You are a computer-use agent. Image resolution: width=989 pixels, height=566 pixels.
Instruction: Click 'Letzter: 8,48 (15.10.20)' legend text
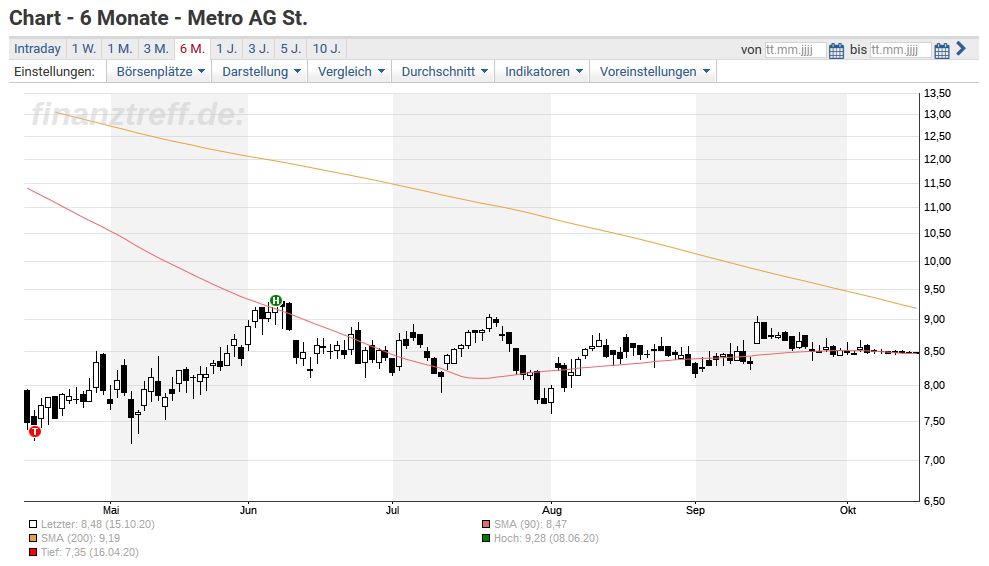98,524
